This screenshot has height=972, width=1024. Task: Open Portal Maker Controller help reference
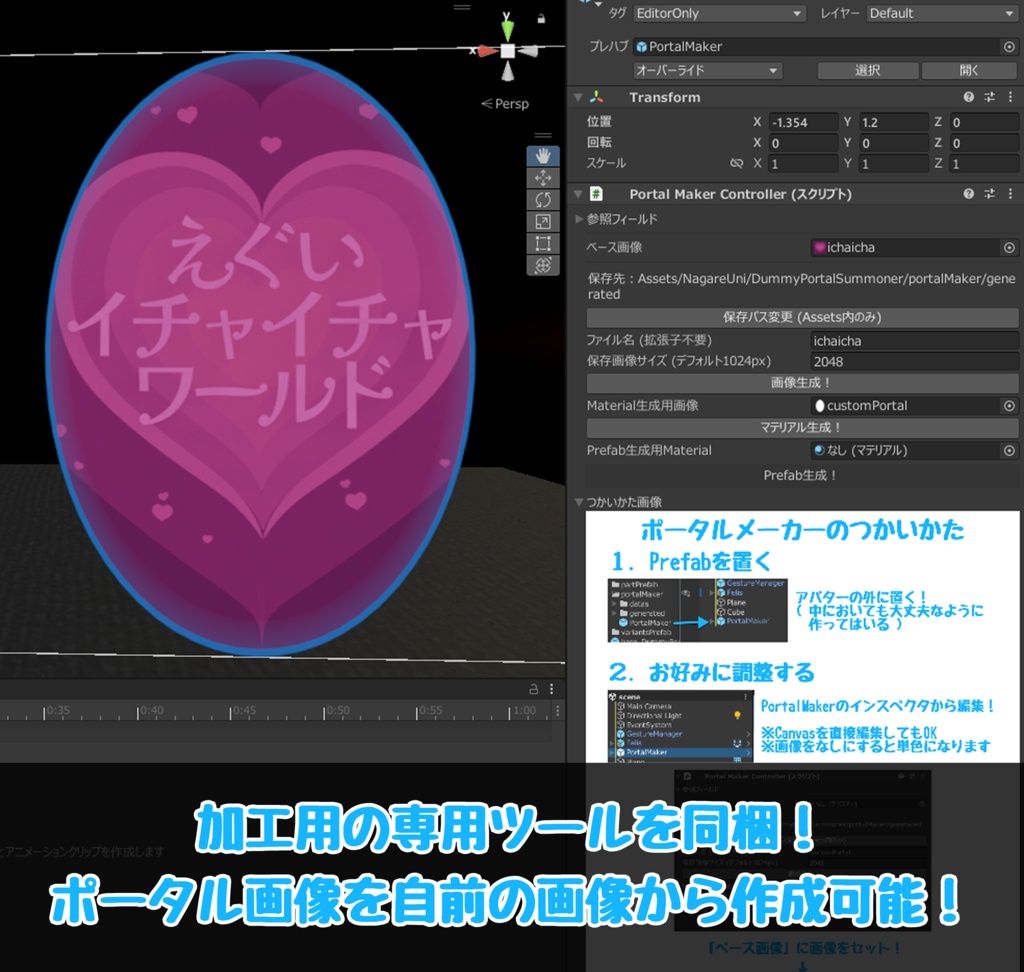pos(968,194)
